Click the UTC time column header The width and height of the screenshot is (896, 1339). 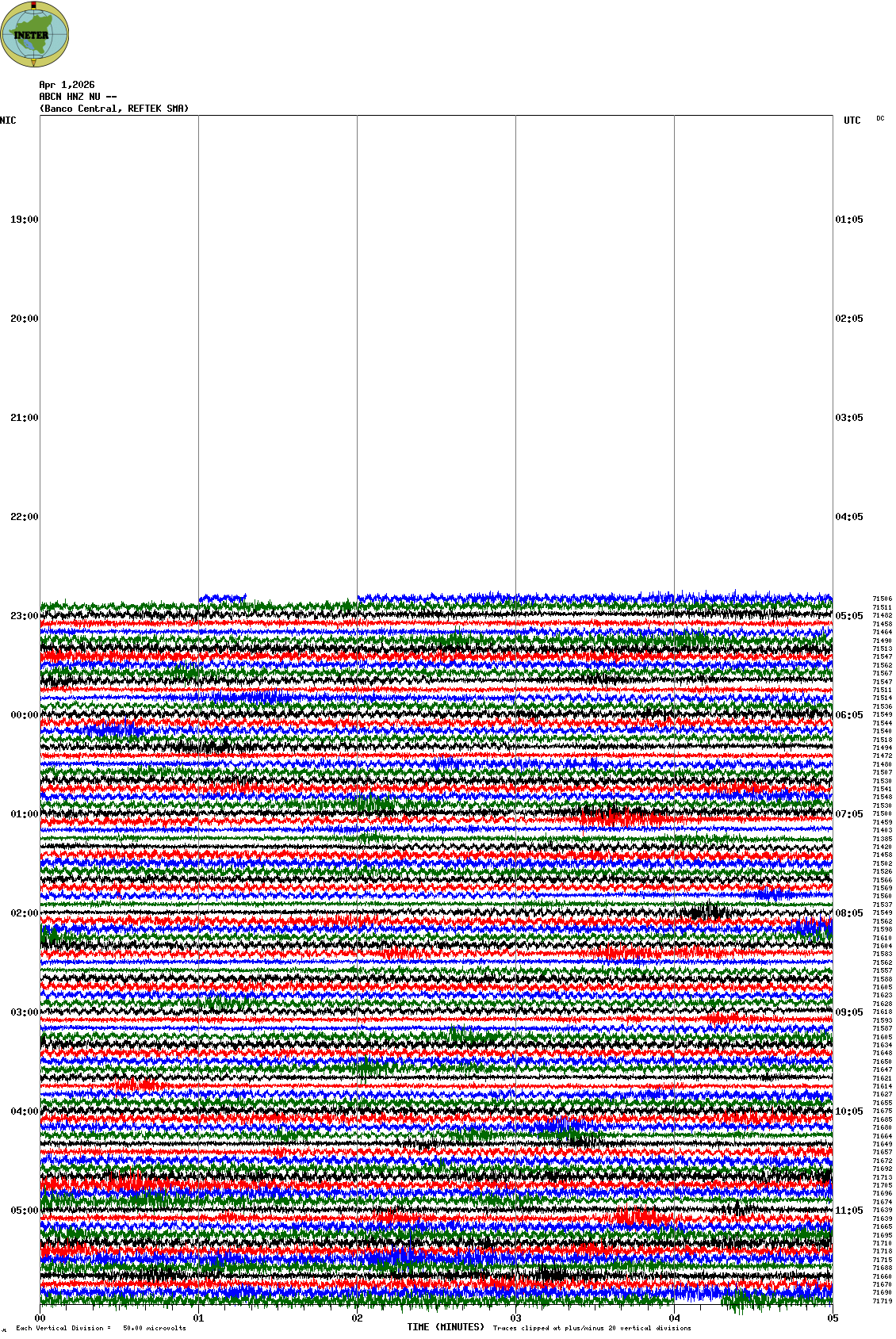click(x=852, y=121)
